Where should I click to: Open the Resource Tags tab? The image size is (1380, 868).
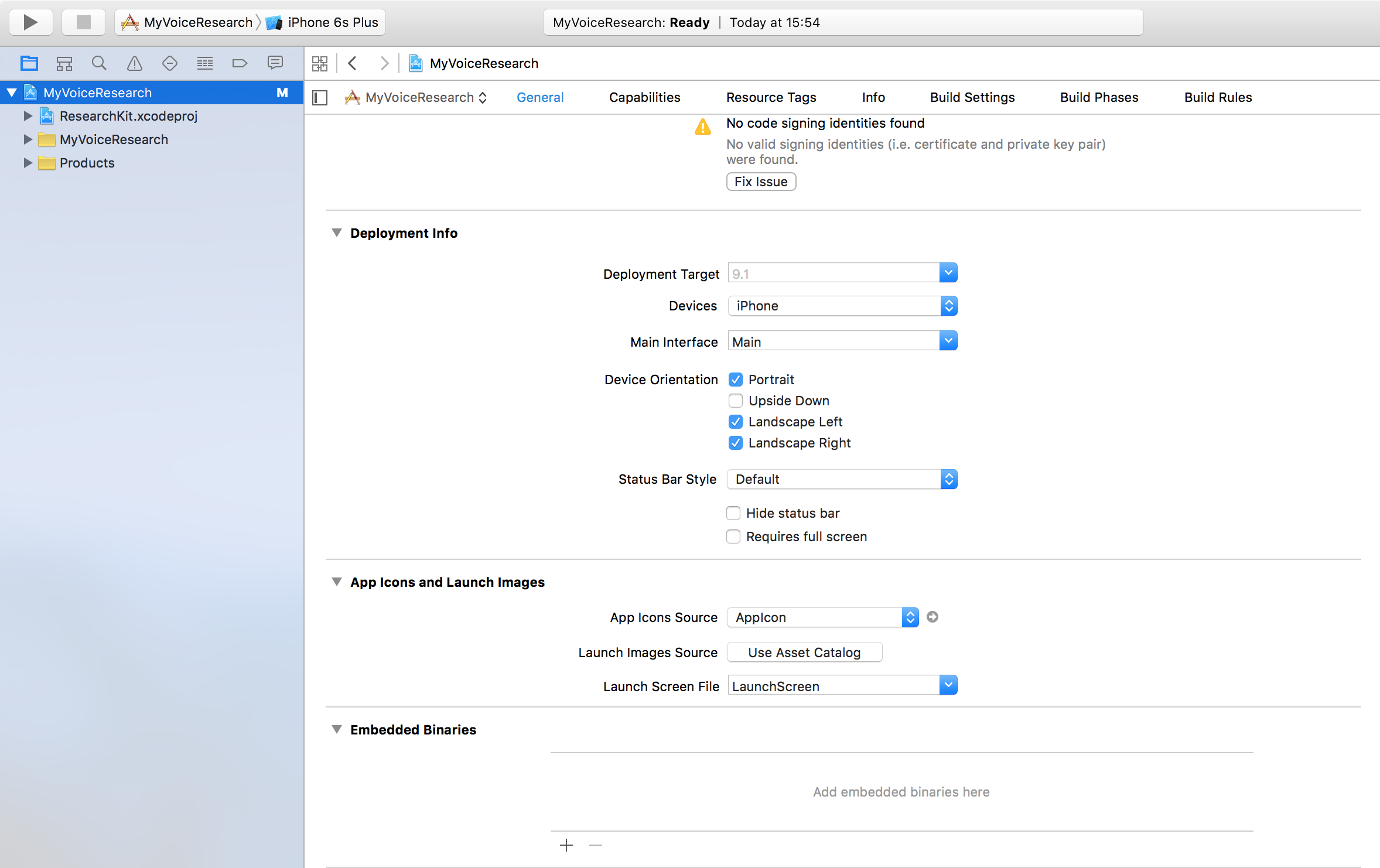771,97
